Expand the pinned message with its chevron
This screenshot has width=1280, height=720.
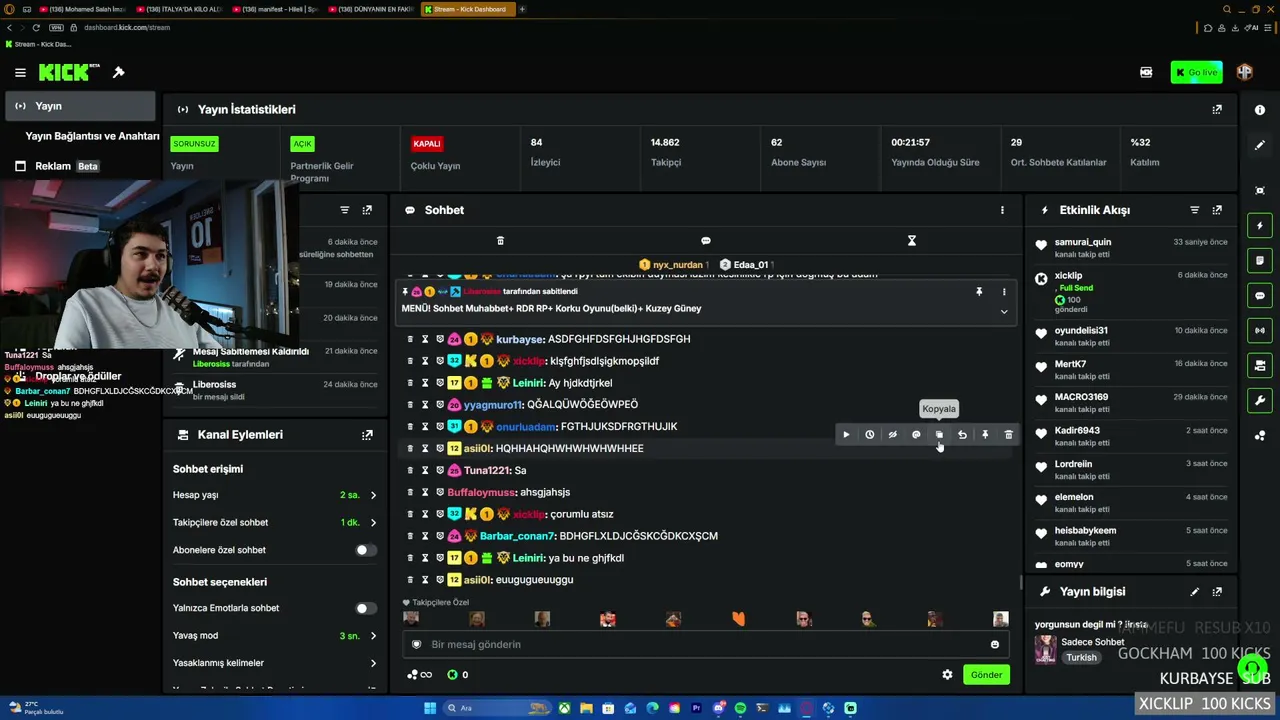[1004, 311]
